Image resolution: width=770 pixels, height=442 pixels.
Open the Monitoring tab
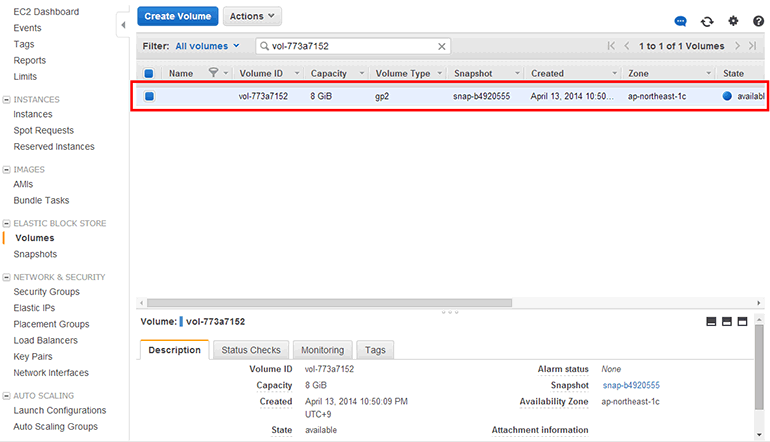pos(323,350)
